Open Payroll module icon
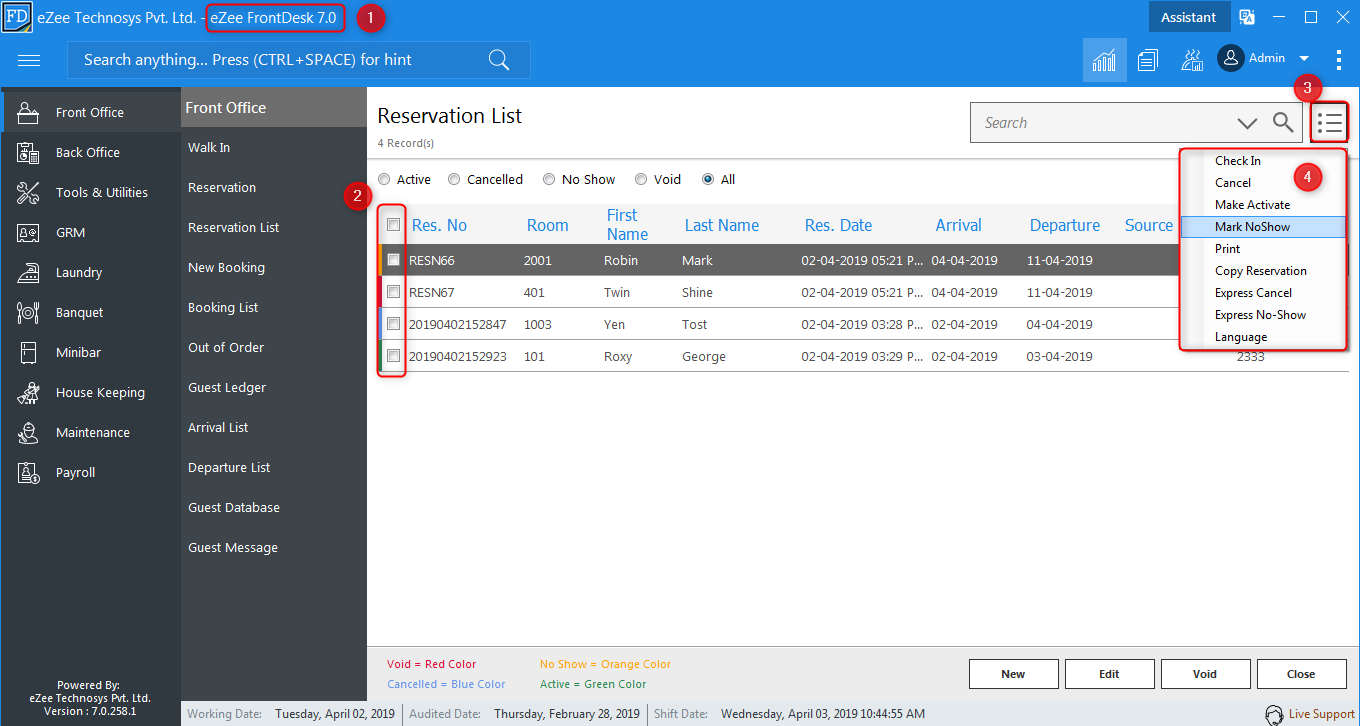Image resolution: width=1360 pixels, height=726 pixels. [28, 472]
